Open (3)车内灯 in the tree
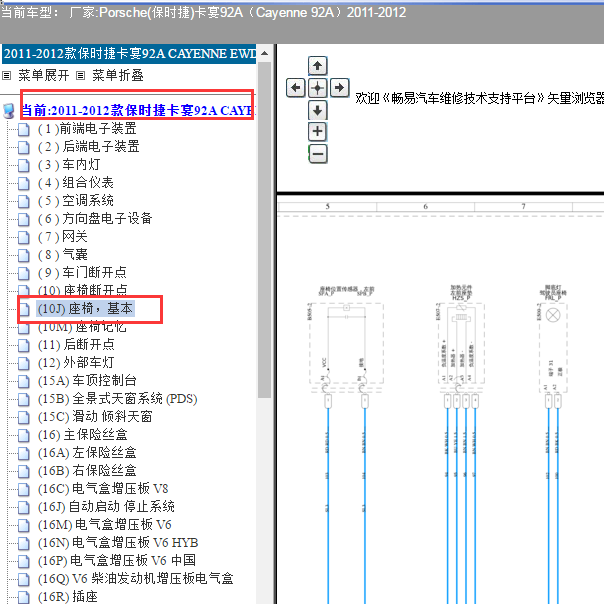This screenshot has height=604, width=604. (x=69, y=165)
